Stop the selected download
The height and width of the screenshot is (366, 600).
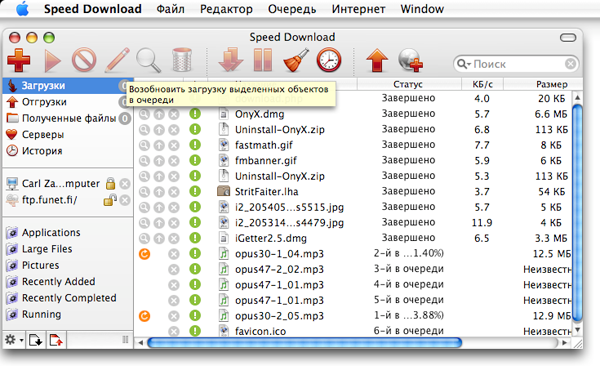click(x=84, y=60)
